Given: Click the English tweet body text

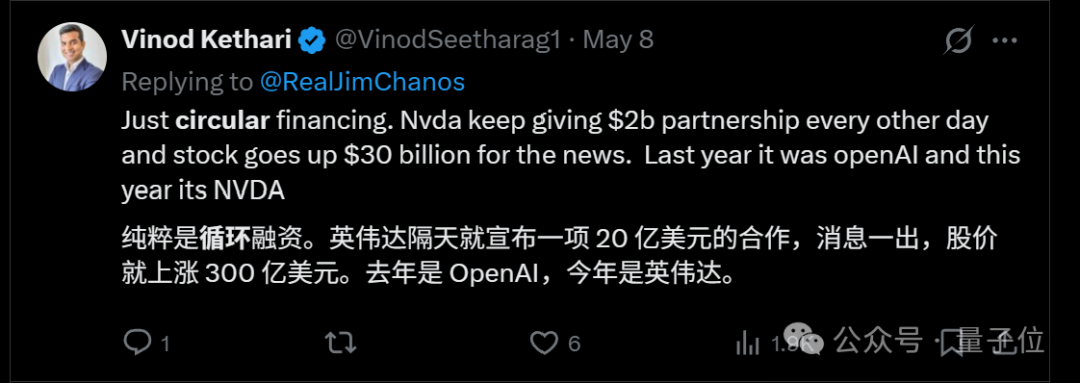Looking at the screenshot, I should coord(571,156).
